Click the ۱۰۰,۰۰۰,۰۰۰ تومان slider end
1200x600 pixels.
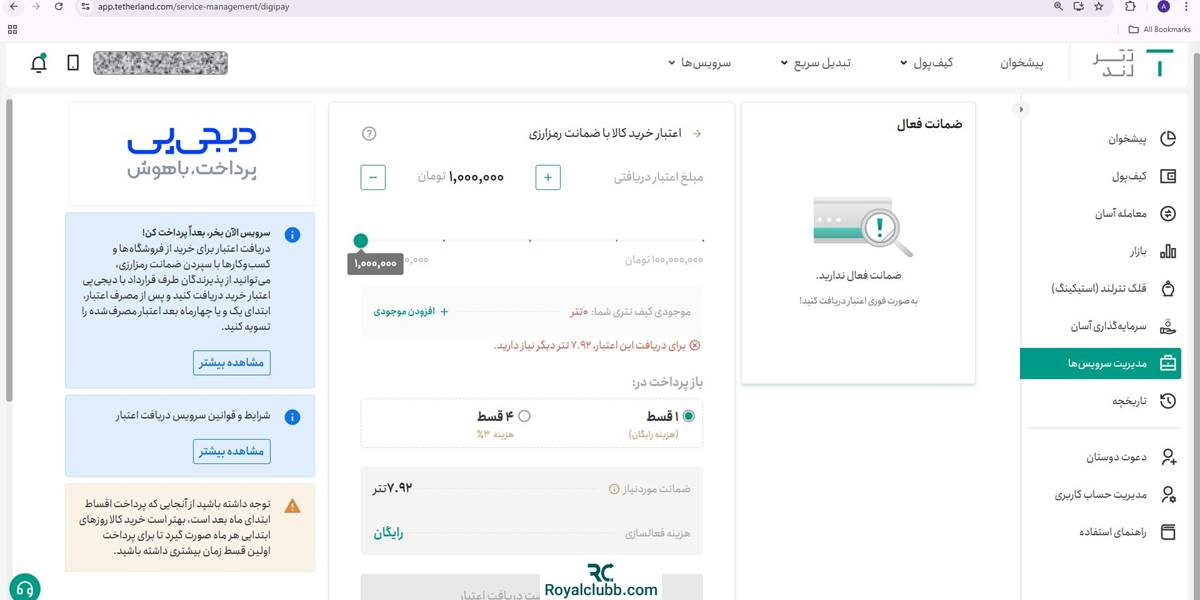point(665,260)
